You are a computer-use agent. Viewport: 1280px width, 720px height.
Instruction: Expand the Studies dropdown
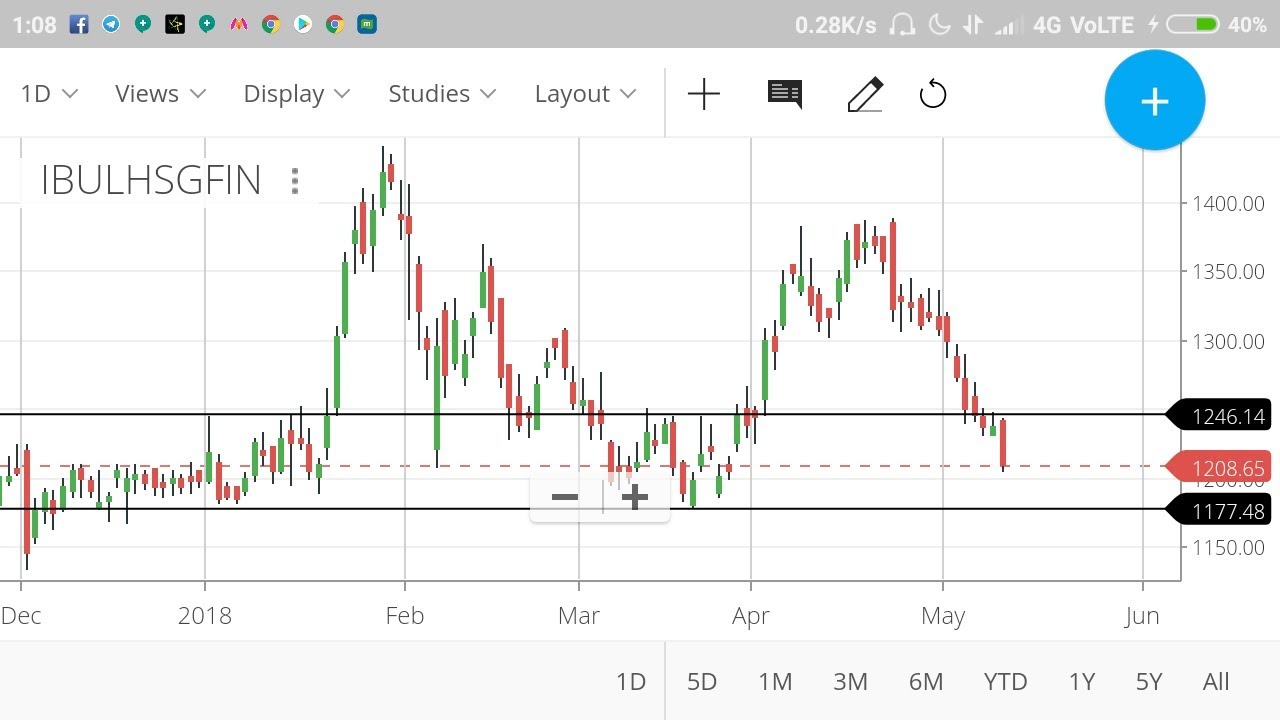[441, 93]
